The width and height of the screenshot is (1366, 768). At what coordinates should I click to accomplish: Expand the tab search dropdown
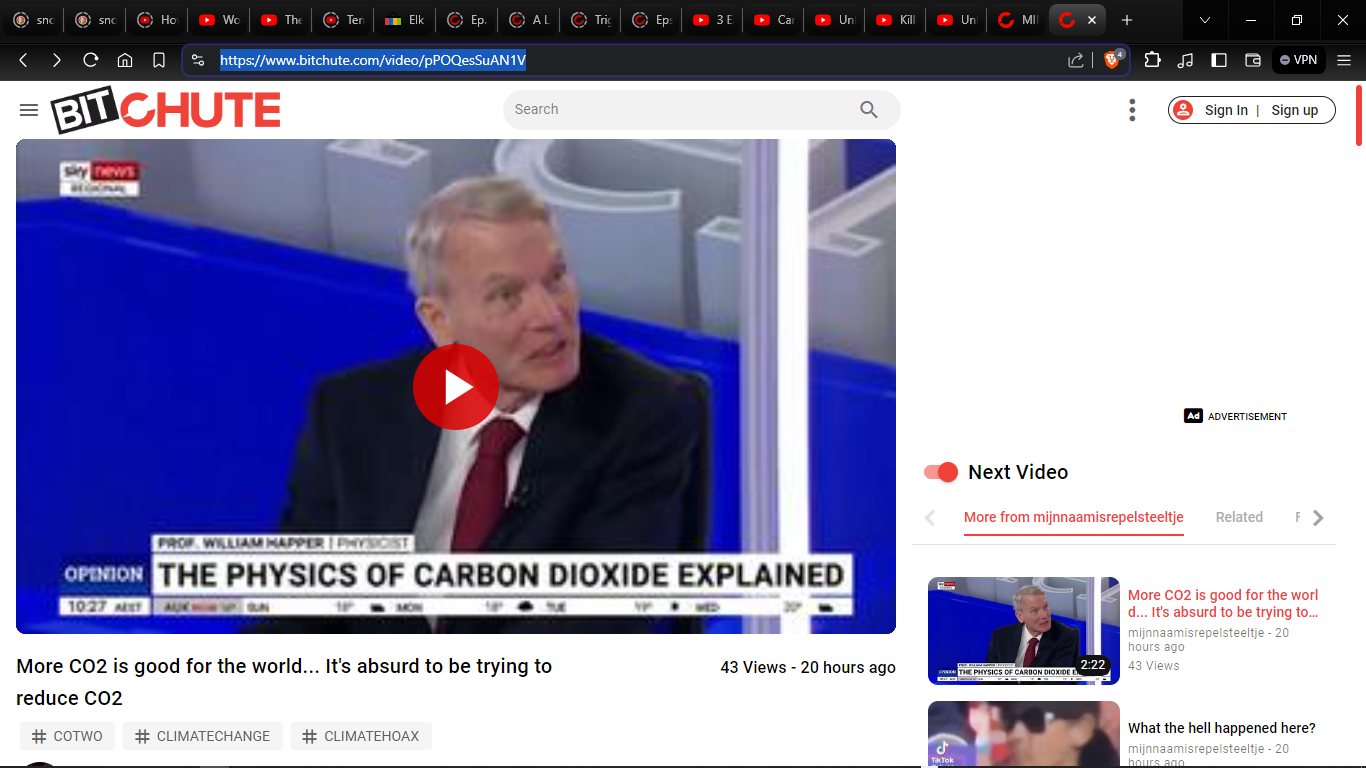pos(1205,20)
